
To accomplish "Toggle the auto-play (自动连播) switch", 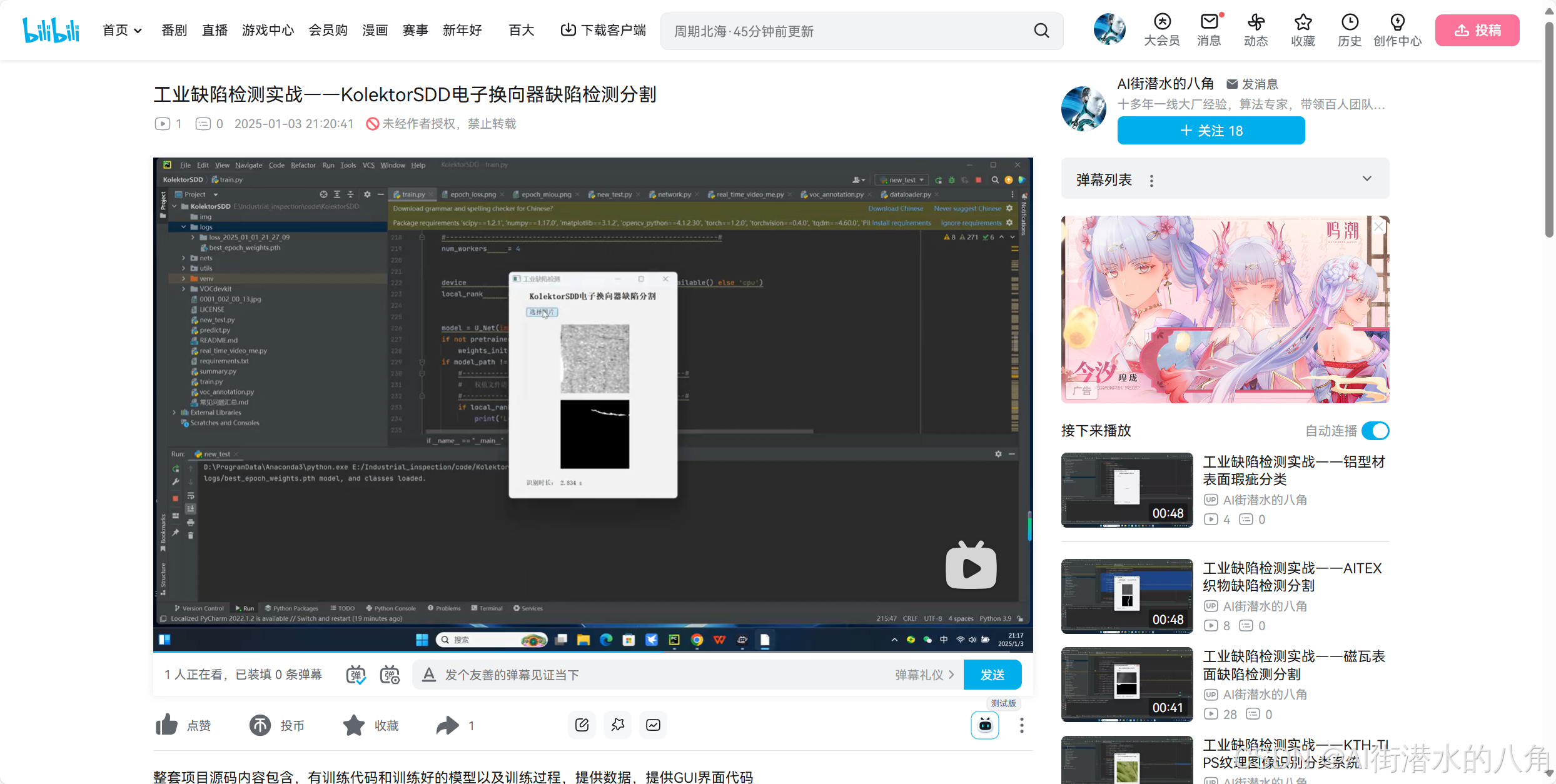I will point(1375,431).
